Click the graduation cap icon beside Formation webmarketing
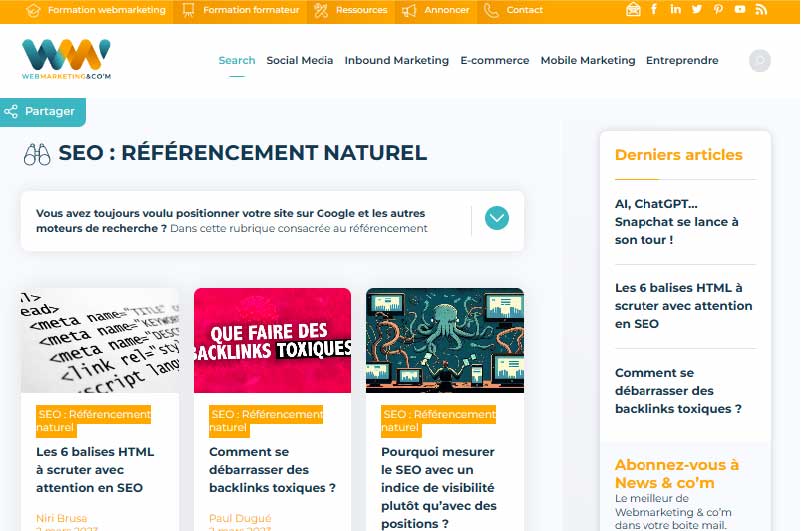This screenshot has height=531, width=801. coord(33,10)
